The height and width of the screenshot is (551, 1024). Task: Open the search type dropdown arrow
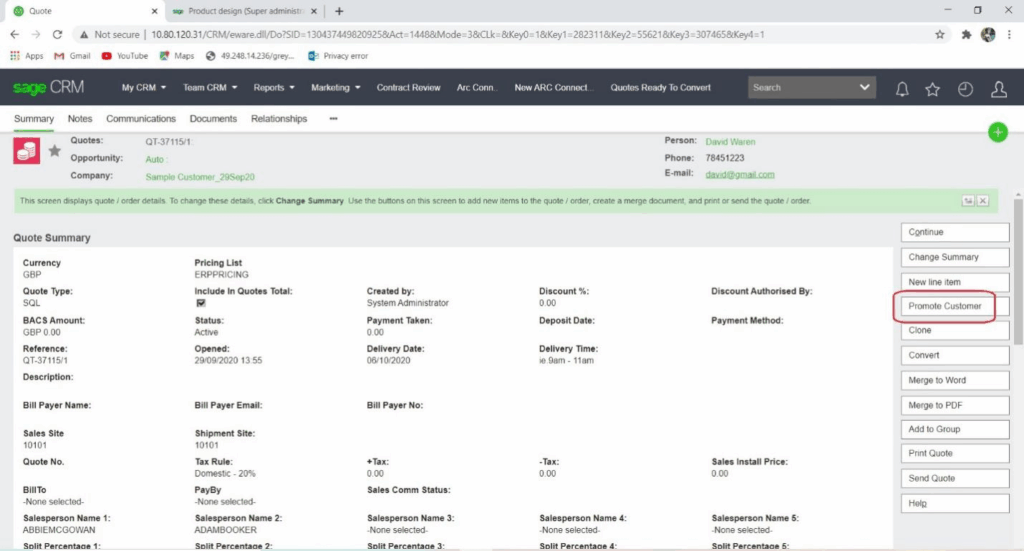(x=865, y=88)
